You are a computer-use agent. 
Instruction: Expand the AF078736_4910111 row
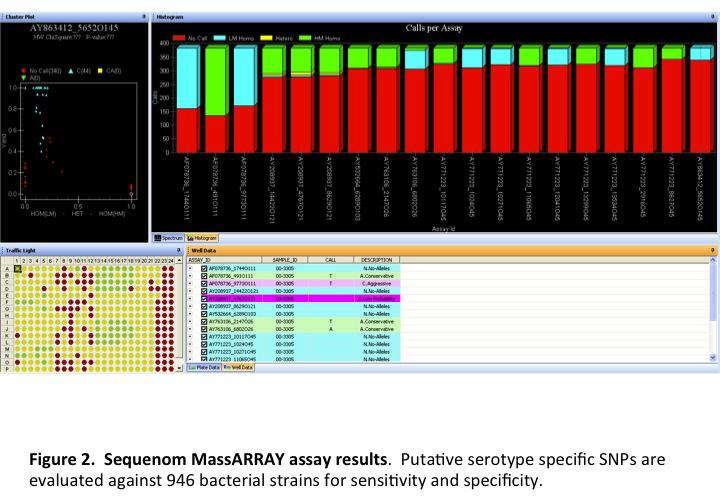193,276
